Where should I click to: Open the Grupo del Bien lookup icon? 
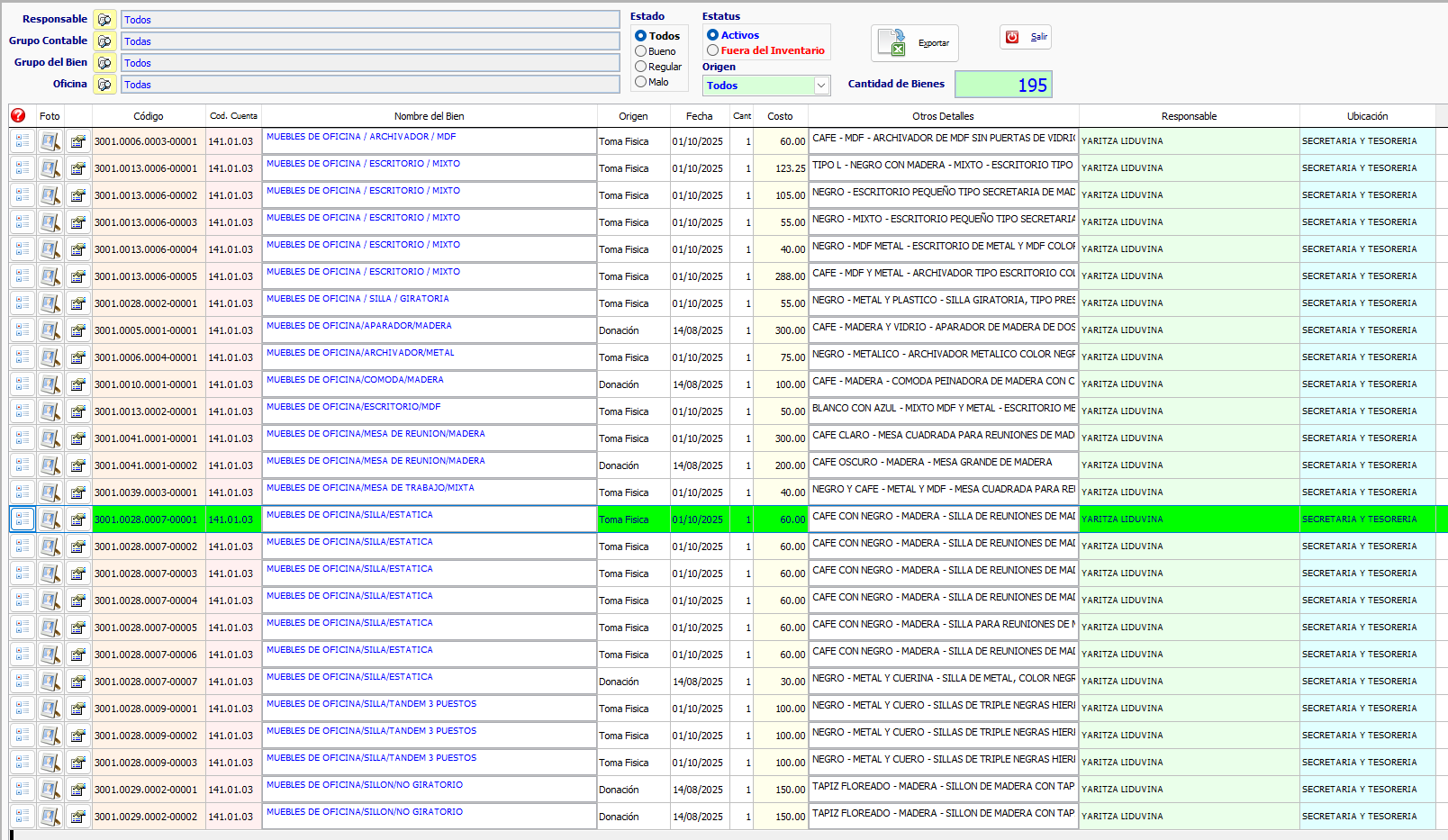105,63
